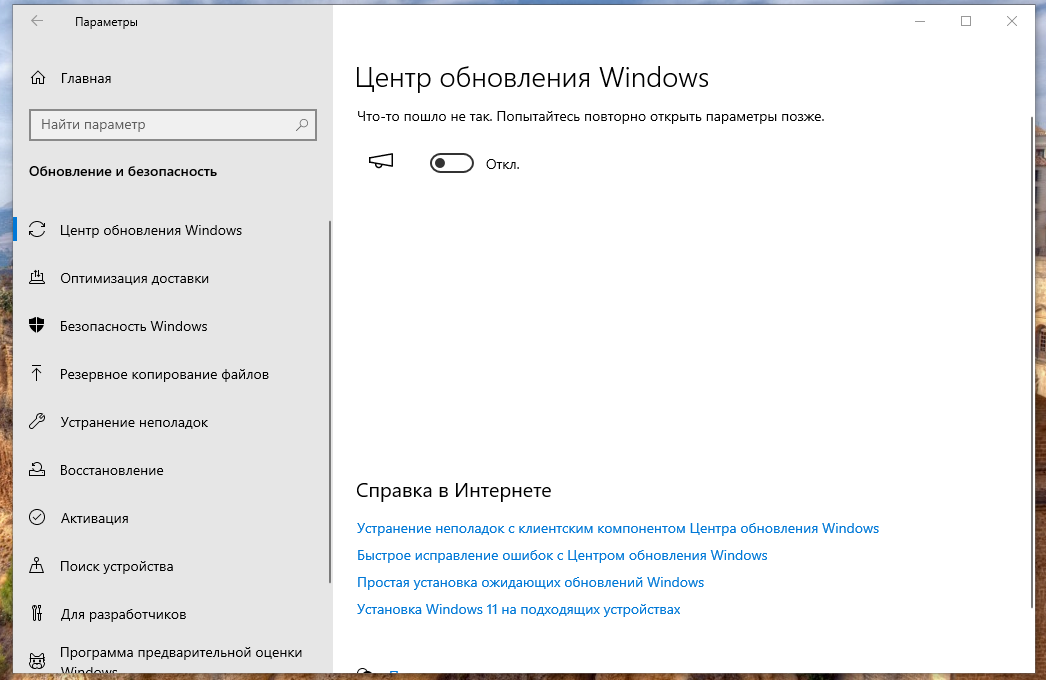The height and width of the screenshot is (680, 1046).
Task: Open link Устранение неполадок с клиентским компонентом
Action: click(618, 529)
